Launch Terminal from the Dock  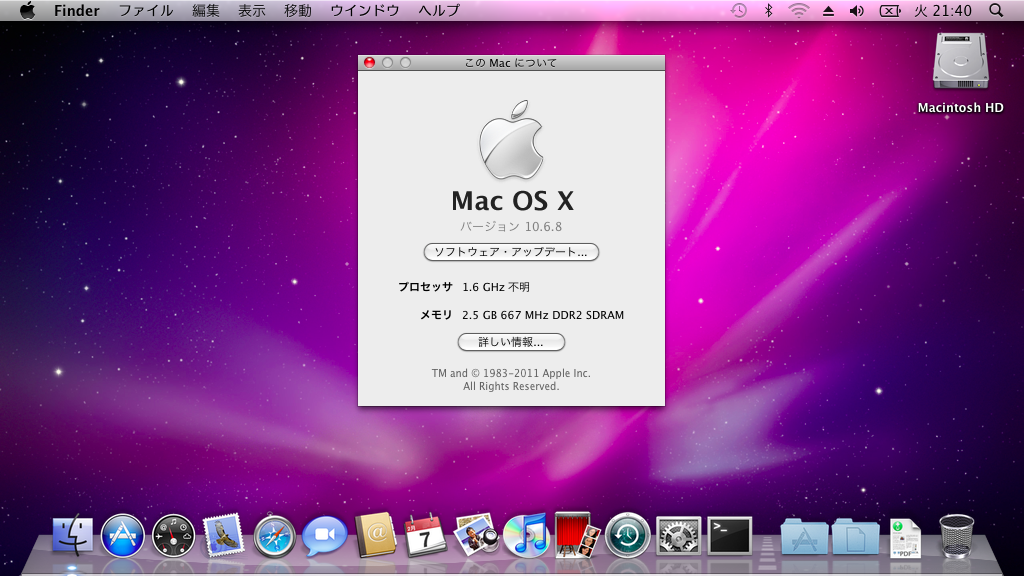point(729,536)
